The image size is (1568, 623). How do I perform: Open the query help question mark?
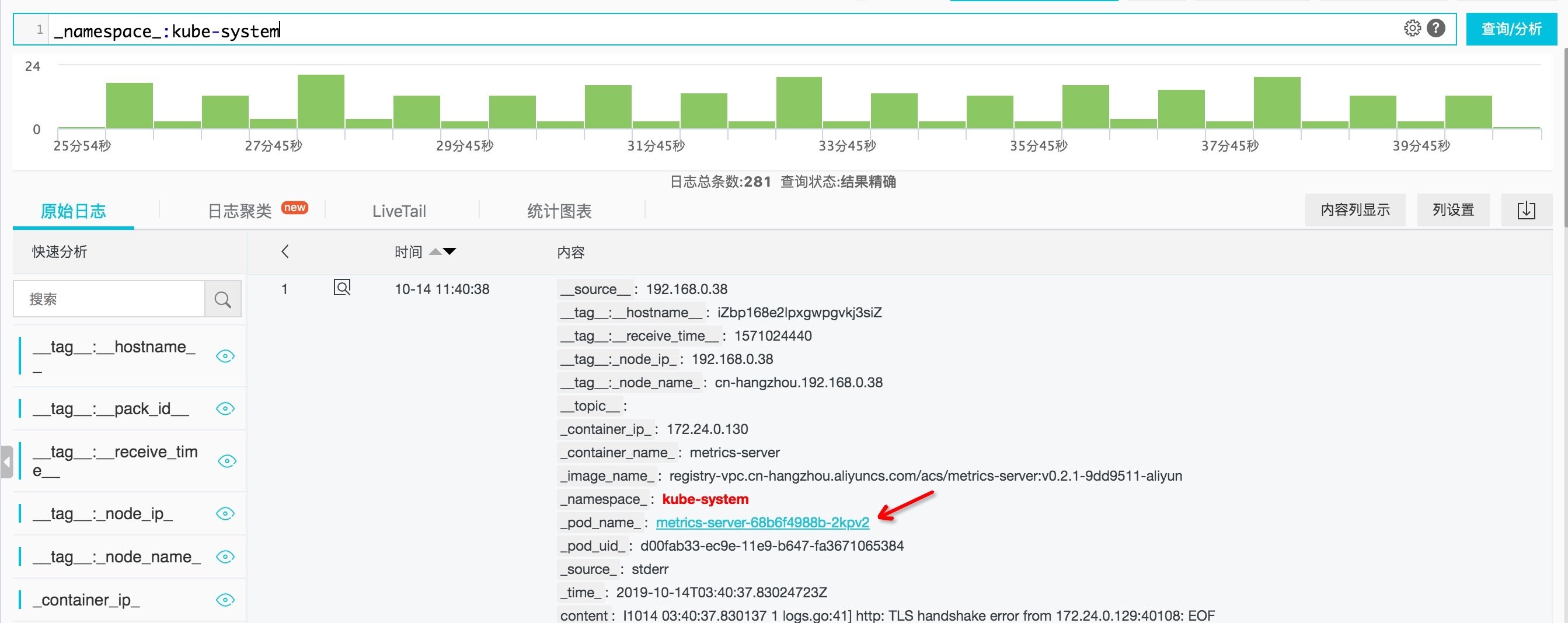tap(1436, 28)
